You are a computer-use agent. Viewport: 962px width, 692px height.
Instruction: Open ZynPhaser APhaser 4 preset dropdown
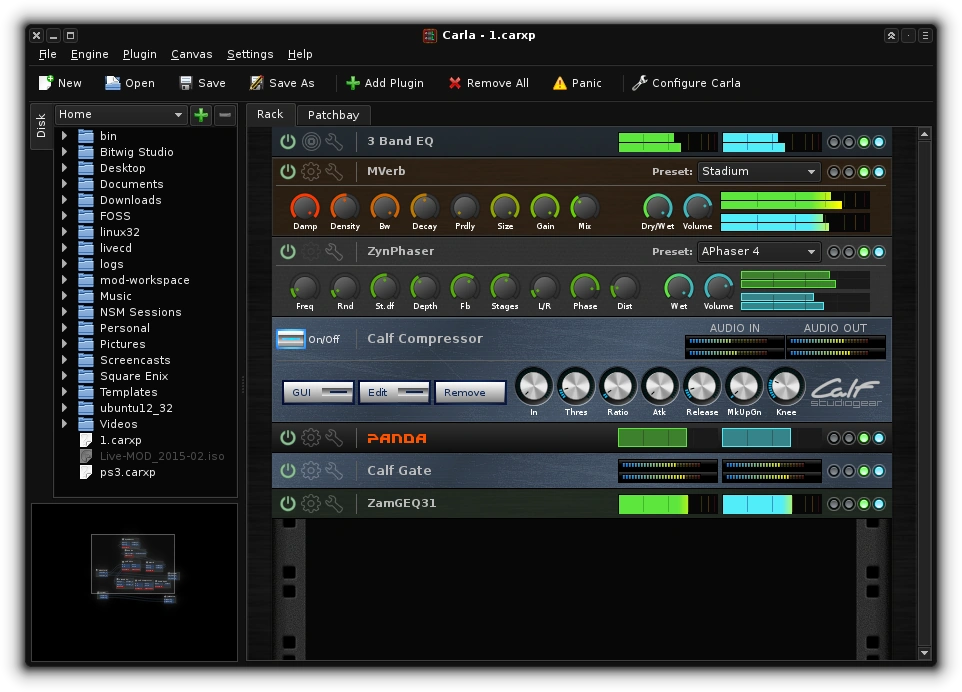[x=758, y=251]
